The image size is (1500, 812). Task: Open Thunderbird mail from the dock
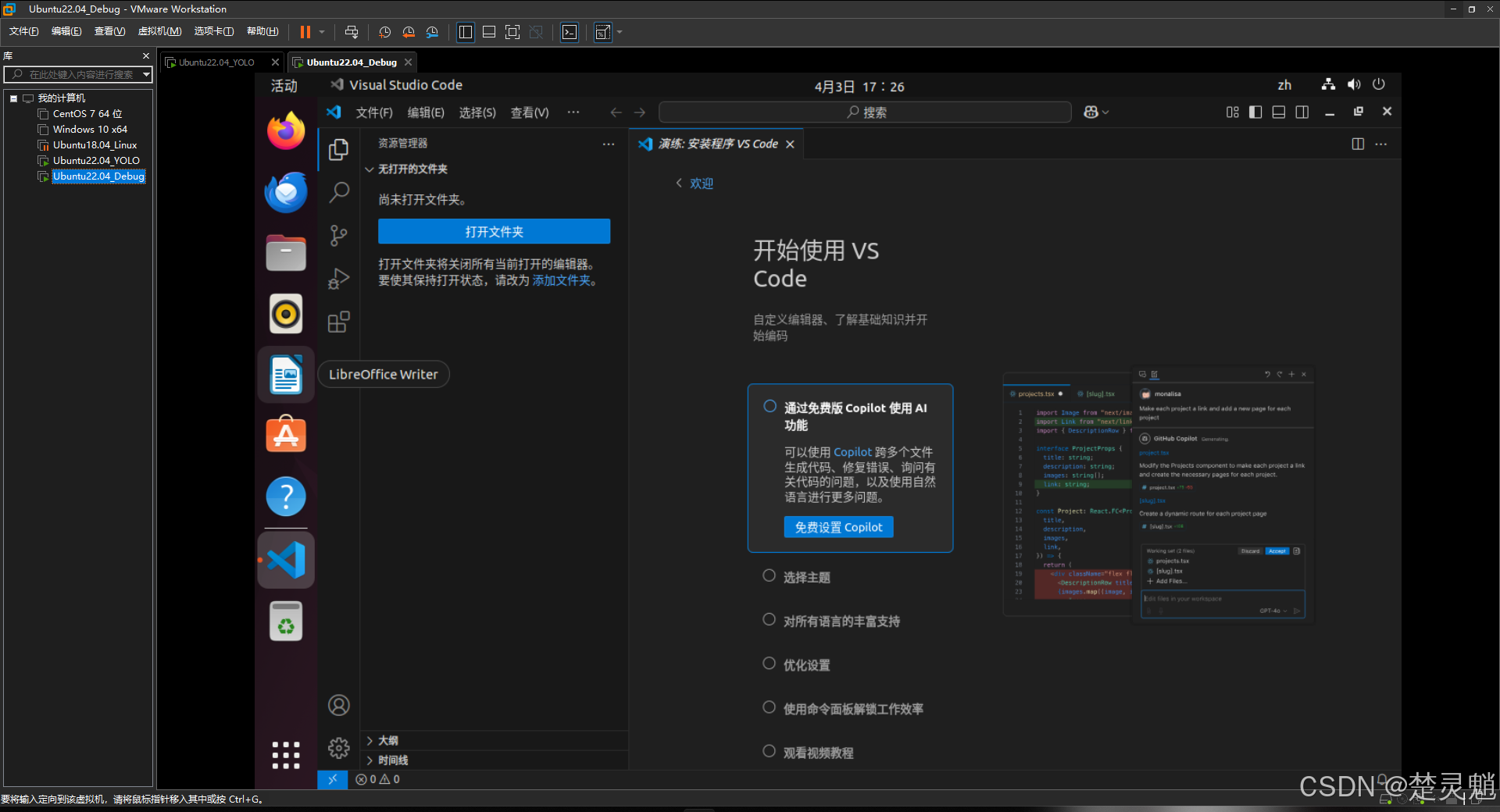coord(286,192)
